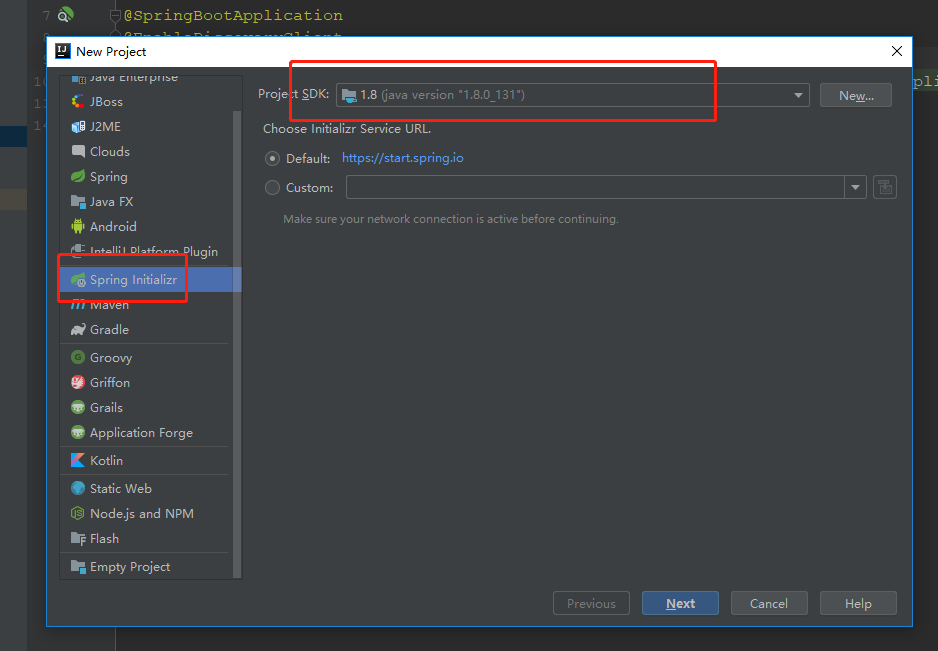Click the Grails label in list
938x651 pixels.
(x=106, y=407)
